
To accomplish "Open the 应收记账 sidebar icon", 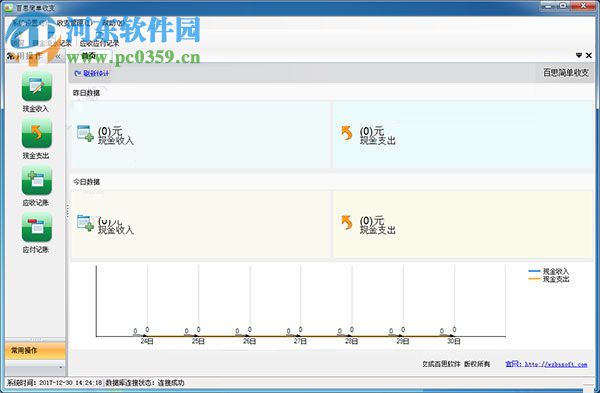I will click(x=36, y=180).
